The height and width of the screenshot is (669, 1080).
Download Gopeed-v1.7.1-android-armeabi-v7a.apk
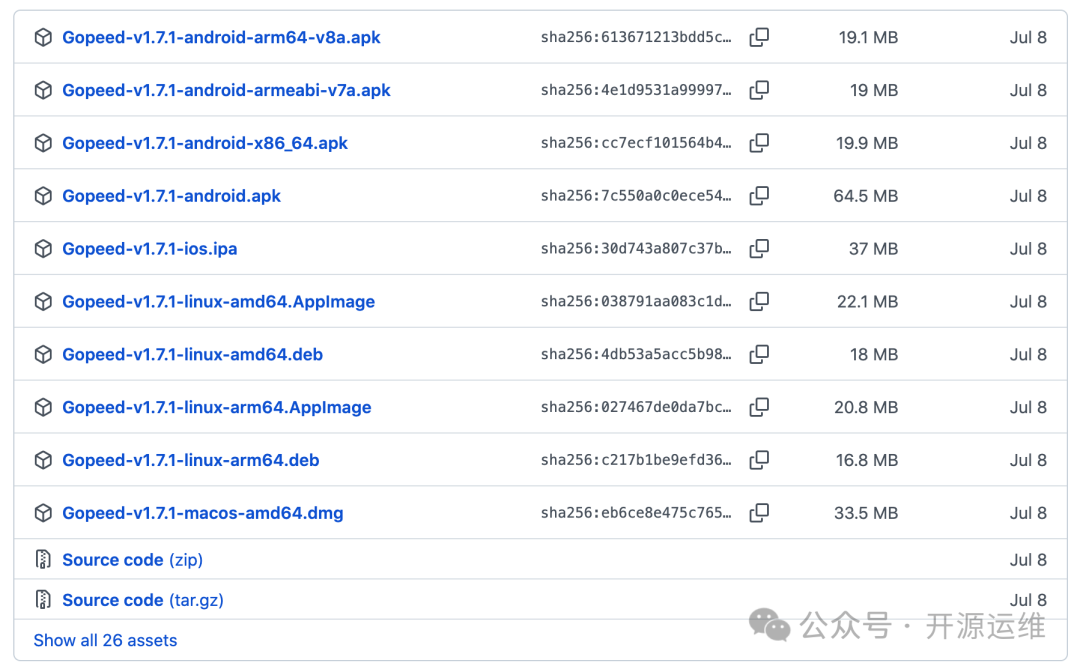[x=226, y=90]
